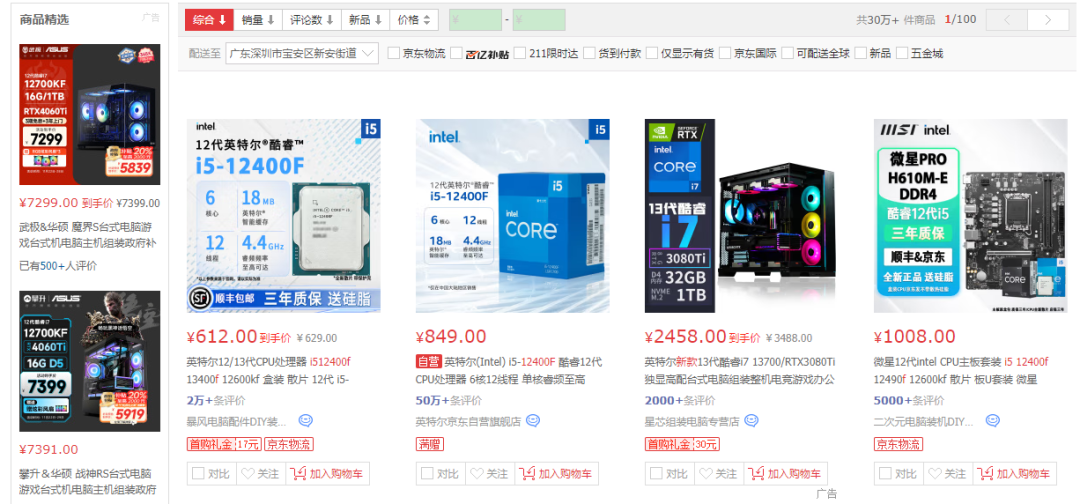The height and width of the screenshot is (504, 1080).
Task: Open title 英特尔(Intel) i5-12400F 酷睿12代
Action: tap(510, 370)
